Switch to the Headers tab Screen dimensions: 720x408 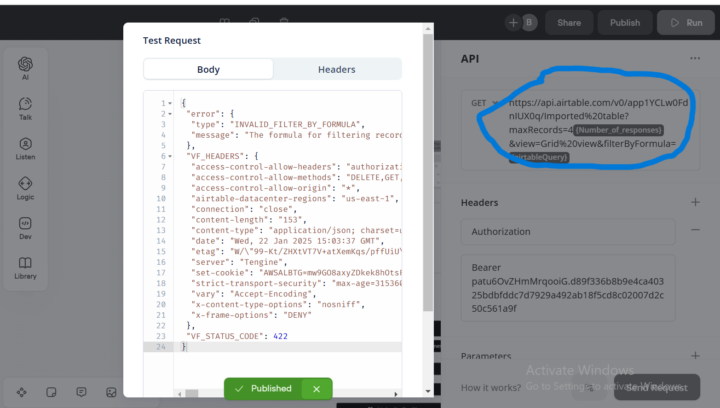tap(336, 69)
